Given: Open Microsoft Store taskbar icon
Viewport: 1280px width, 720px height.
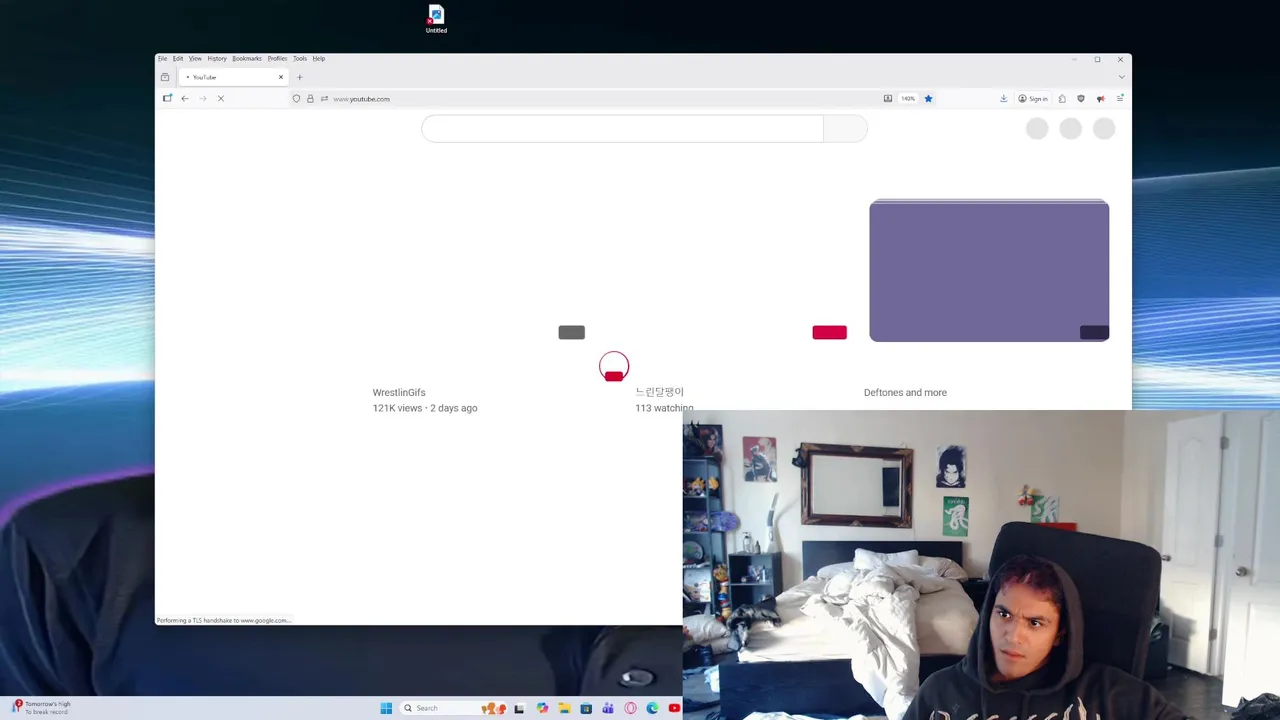Looking at the screenshot, I should coord(586,708).
